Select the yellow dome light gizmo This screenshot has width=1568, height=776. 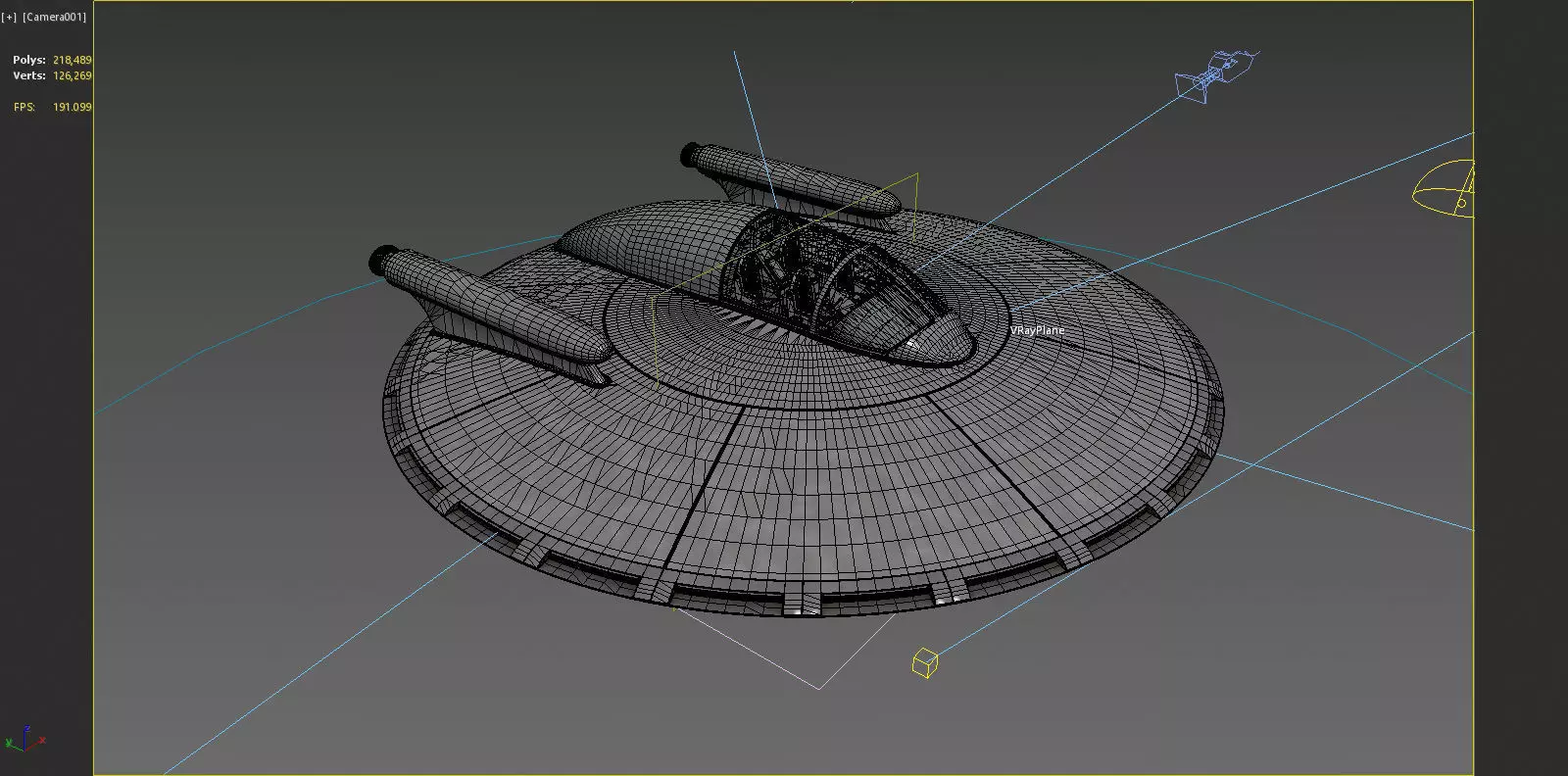tap(1444, 189)
